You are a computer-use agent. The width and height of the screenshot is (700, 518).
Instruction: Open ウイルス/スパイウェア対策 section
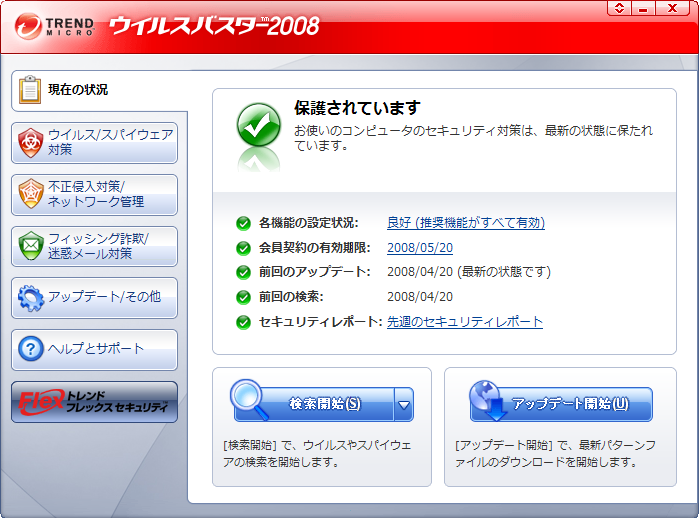[94, 143]
